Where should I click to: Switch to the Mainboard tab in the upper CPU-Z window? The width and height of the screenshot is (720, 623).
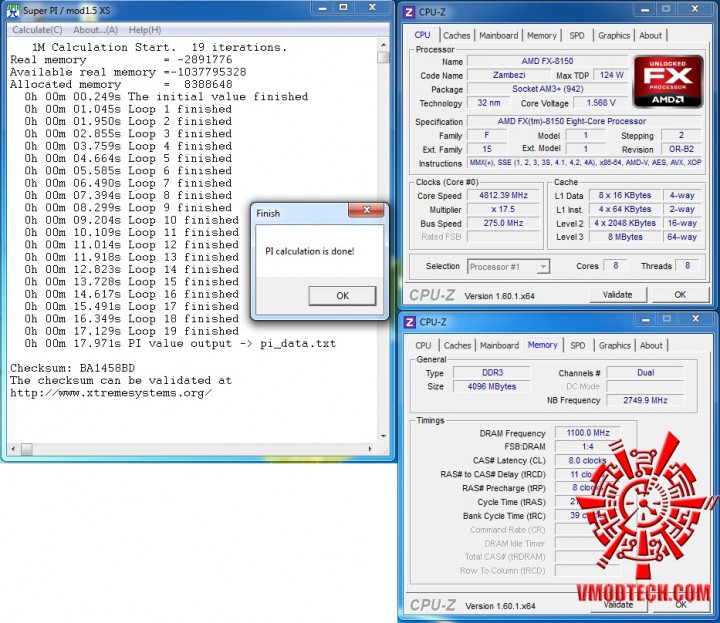pyautogui.click(x=498, y=35)
